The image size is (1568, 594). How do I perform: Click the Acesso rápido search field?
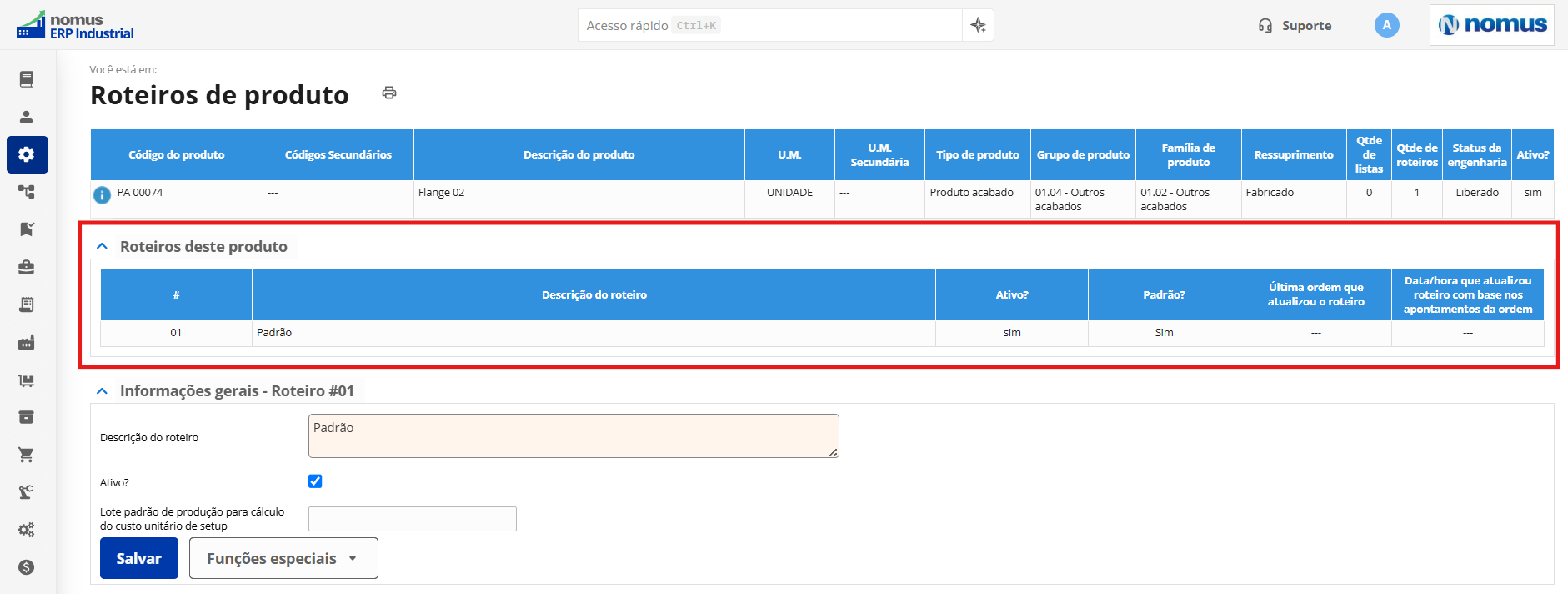769,25
